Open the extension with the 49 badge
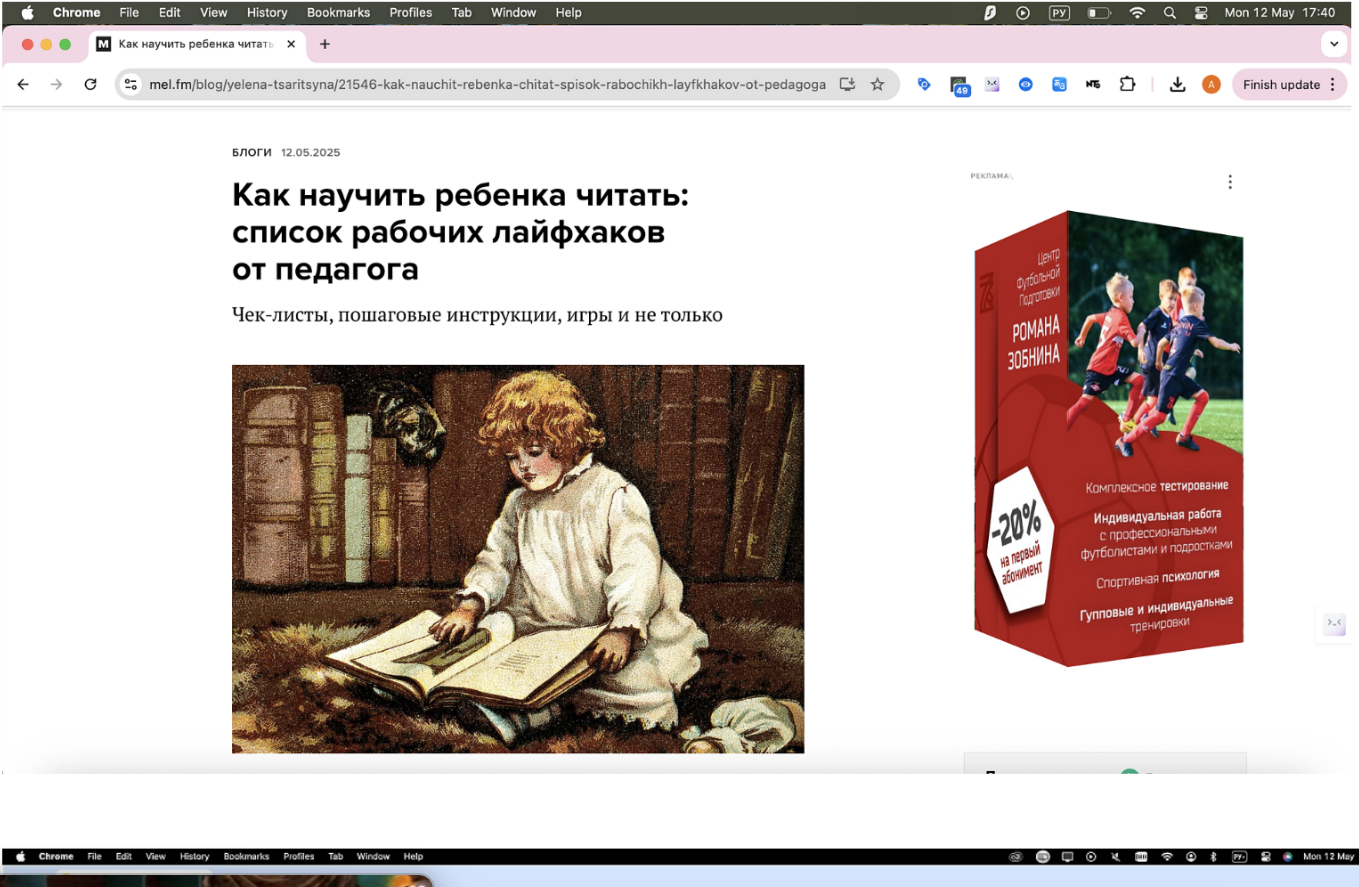The width and height of the screenshot is (1359, 887). [x=959, y=86]
